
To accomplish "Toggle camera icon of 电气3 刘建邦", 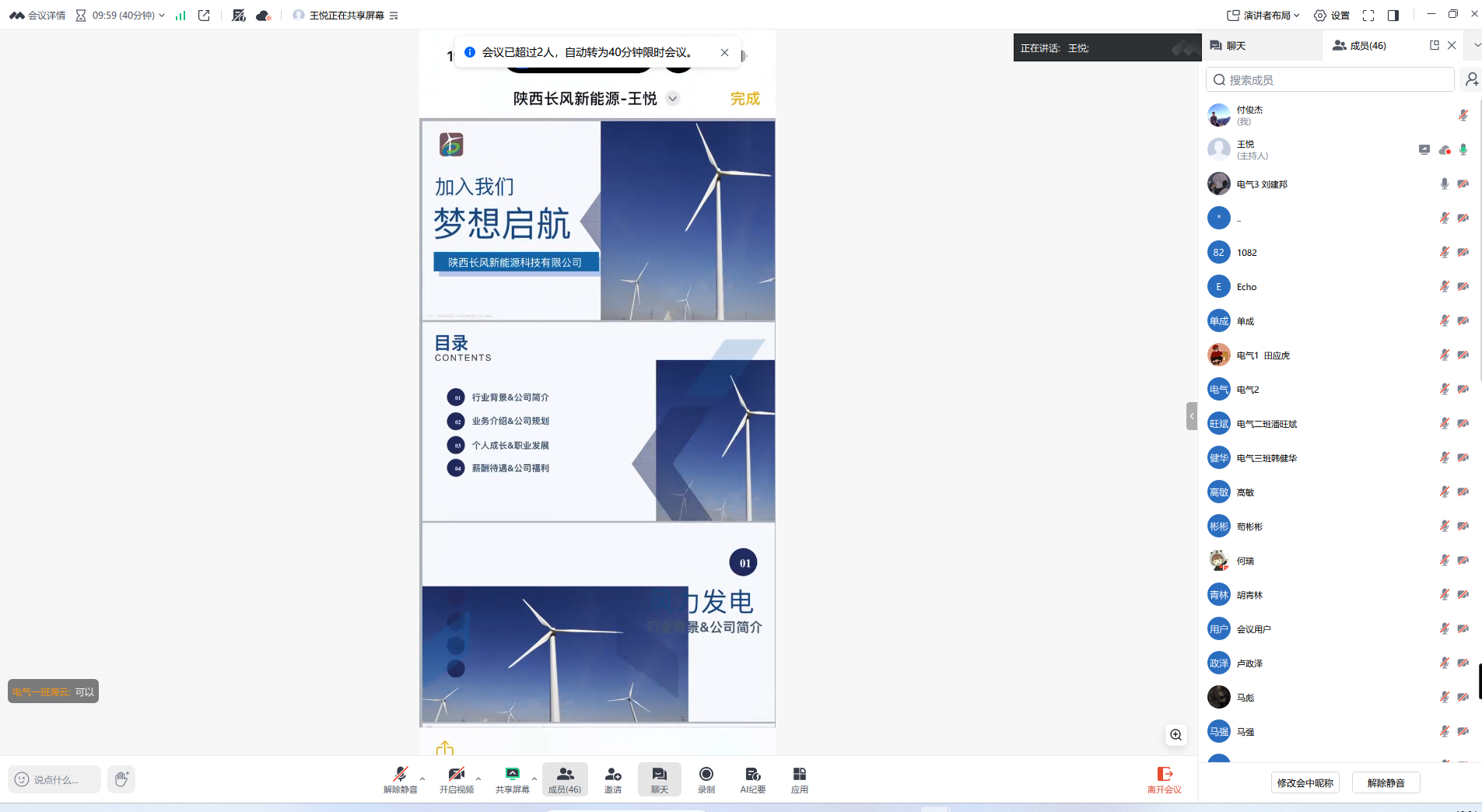I will [x=1463, y=184].
